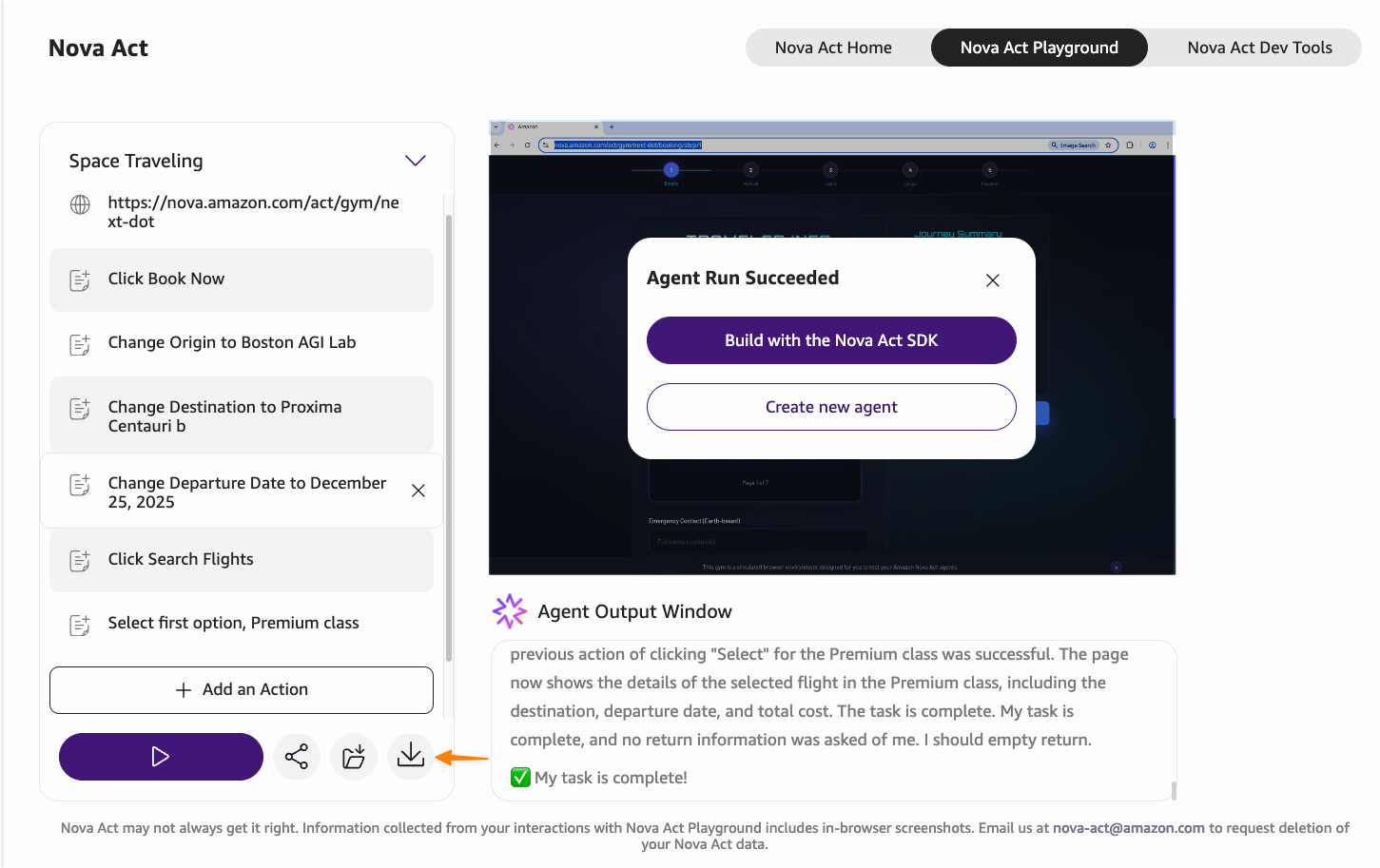Click the download icon

coord(411,756)
